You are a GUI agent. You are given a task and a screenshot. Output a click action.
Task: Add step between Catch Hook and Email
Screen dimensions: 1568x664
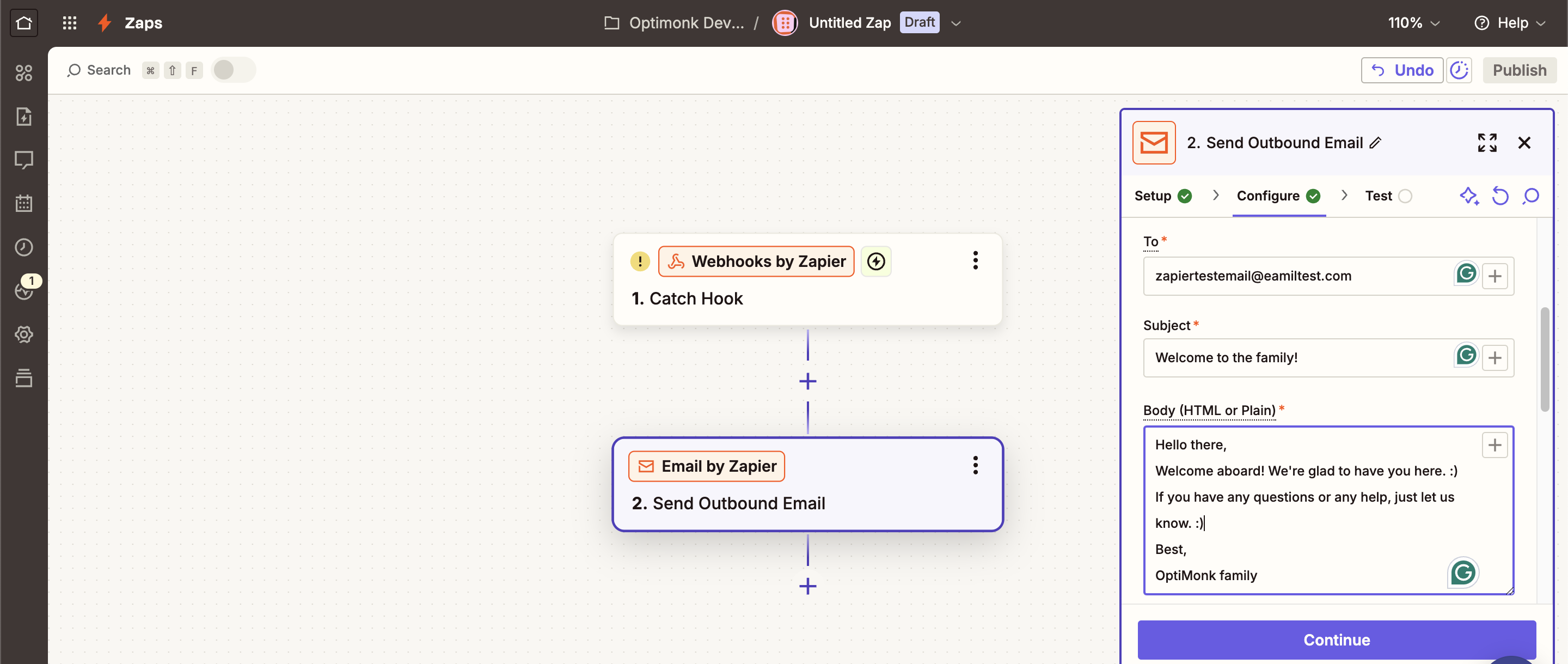tap(808, 381)
